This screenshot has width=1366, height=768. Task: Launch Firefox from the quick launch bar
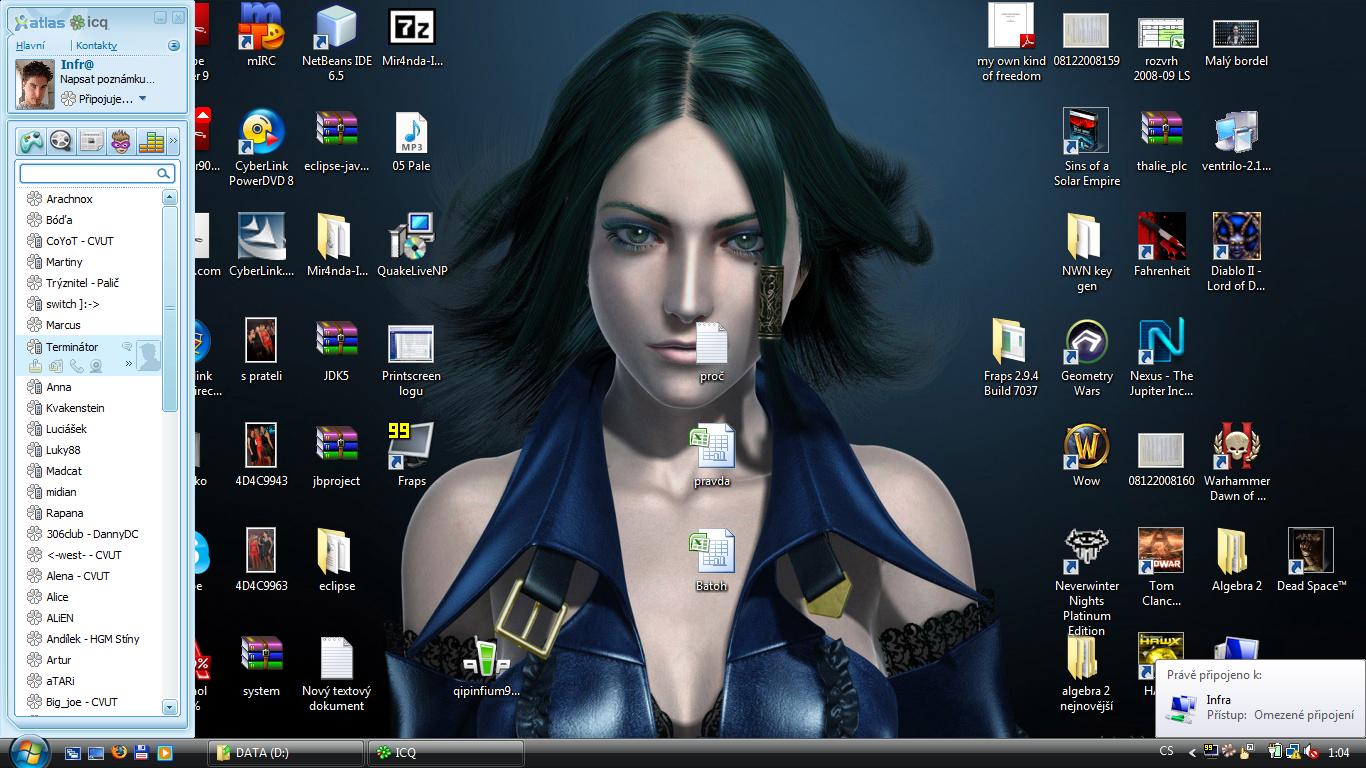(x=119, y=752)
